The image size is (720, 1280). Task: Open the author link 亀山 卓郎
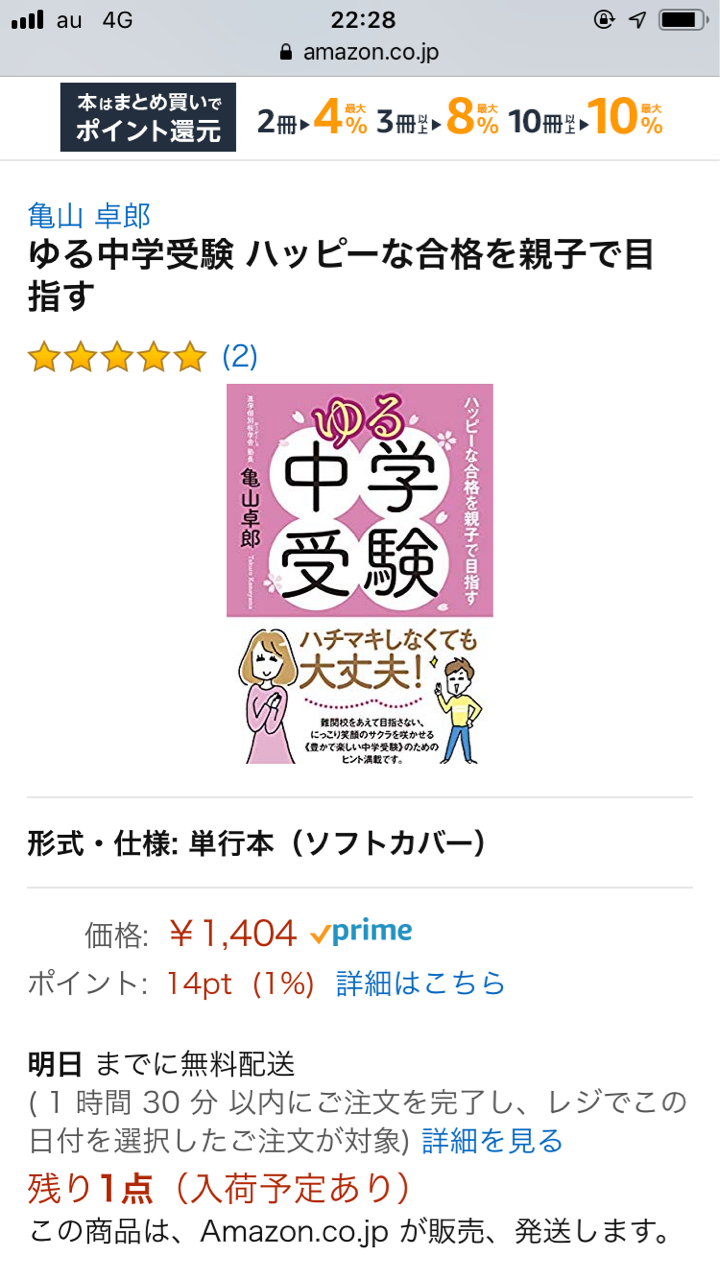click(x=89, y=215)
